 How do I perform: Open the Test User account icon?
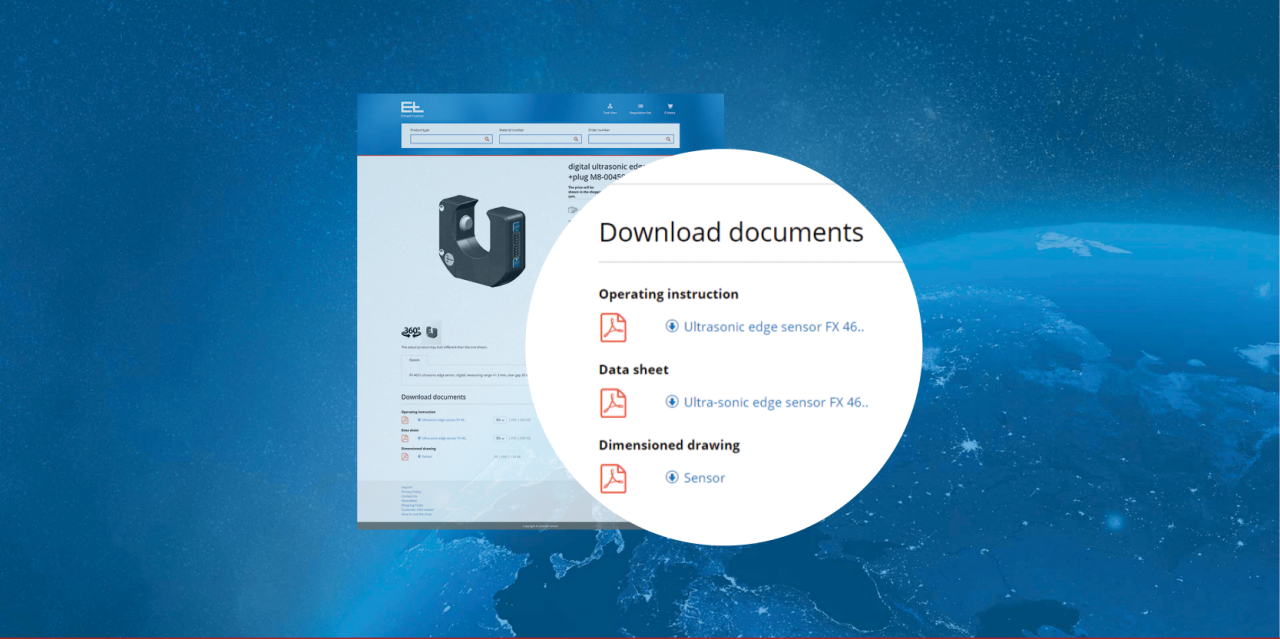coord(610,106)
